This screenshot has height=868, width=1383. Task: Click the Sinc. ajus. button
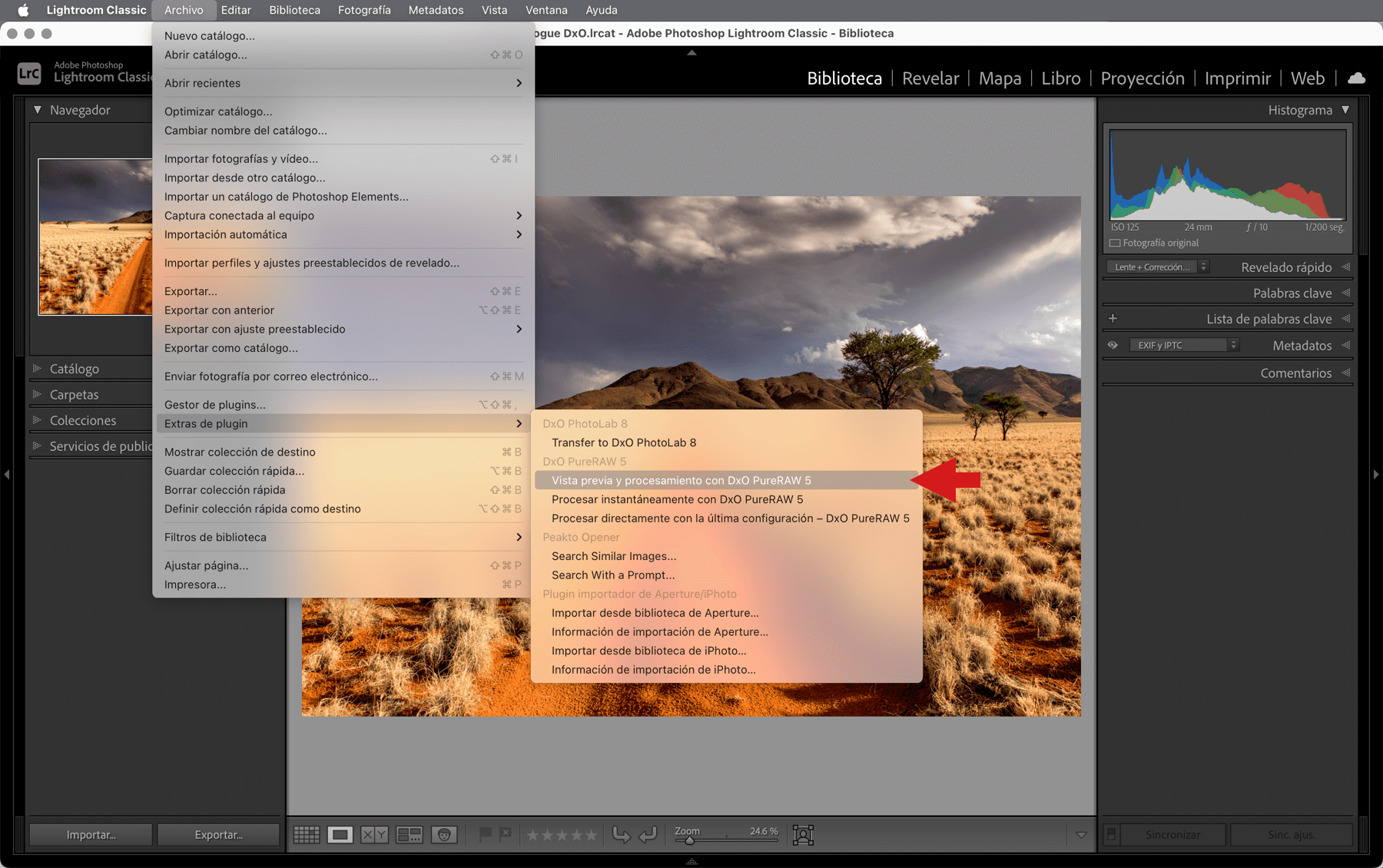click(x=1292, y=835)
